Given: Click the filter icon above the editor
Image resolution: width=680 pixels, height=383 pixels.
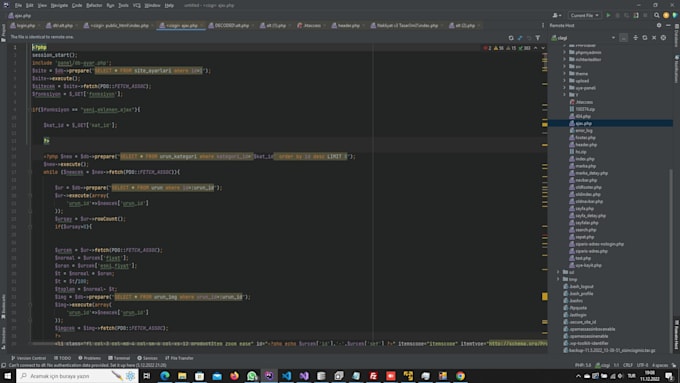Looking at the screenshot, I should click(x=538, y=38).
